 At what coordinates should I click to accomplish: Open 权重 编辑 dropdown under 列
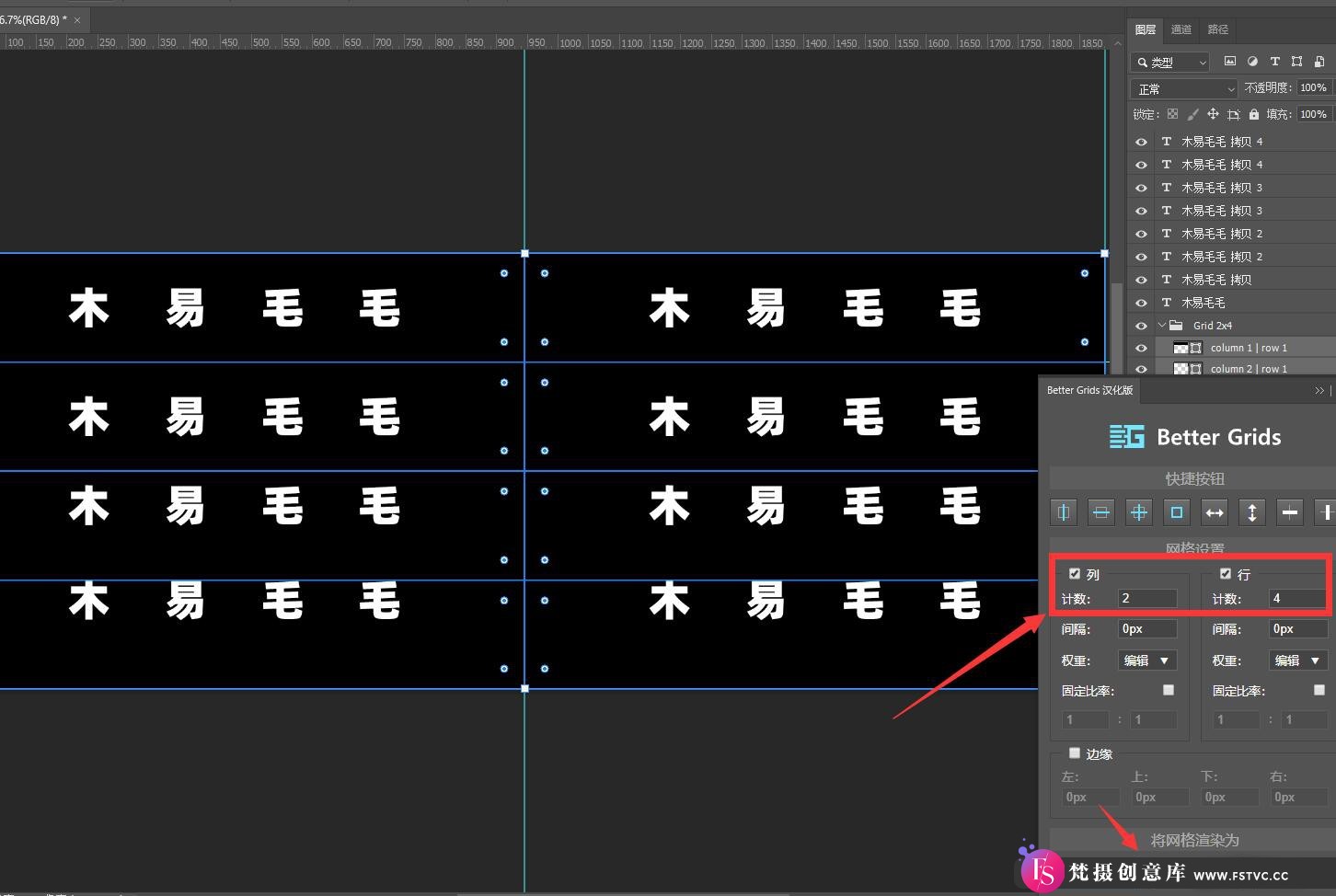[1147, 661]
